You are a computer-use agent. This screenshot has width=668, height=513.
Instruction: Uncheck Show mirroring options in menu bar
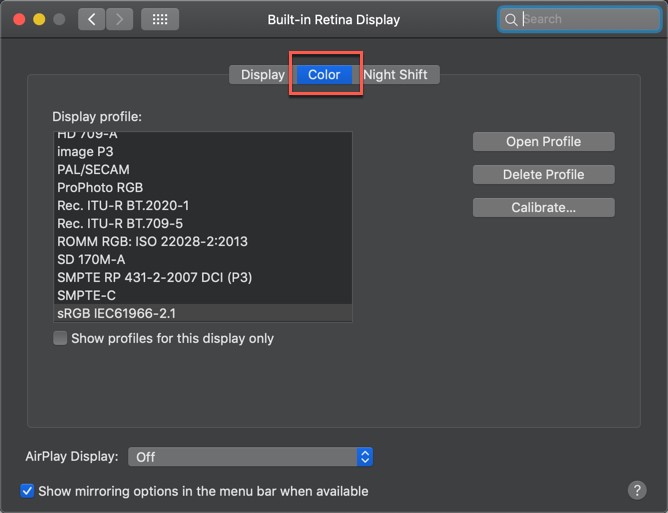tap(27, 490)
